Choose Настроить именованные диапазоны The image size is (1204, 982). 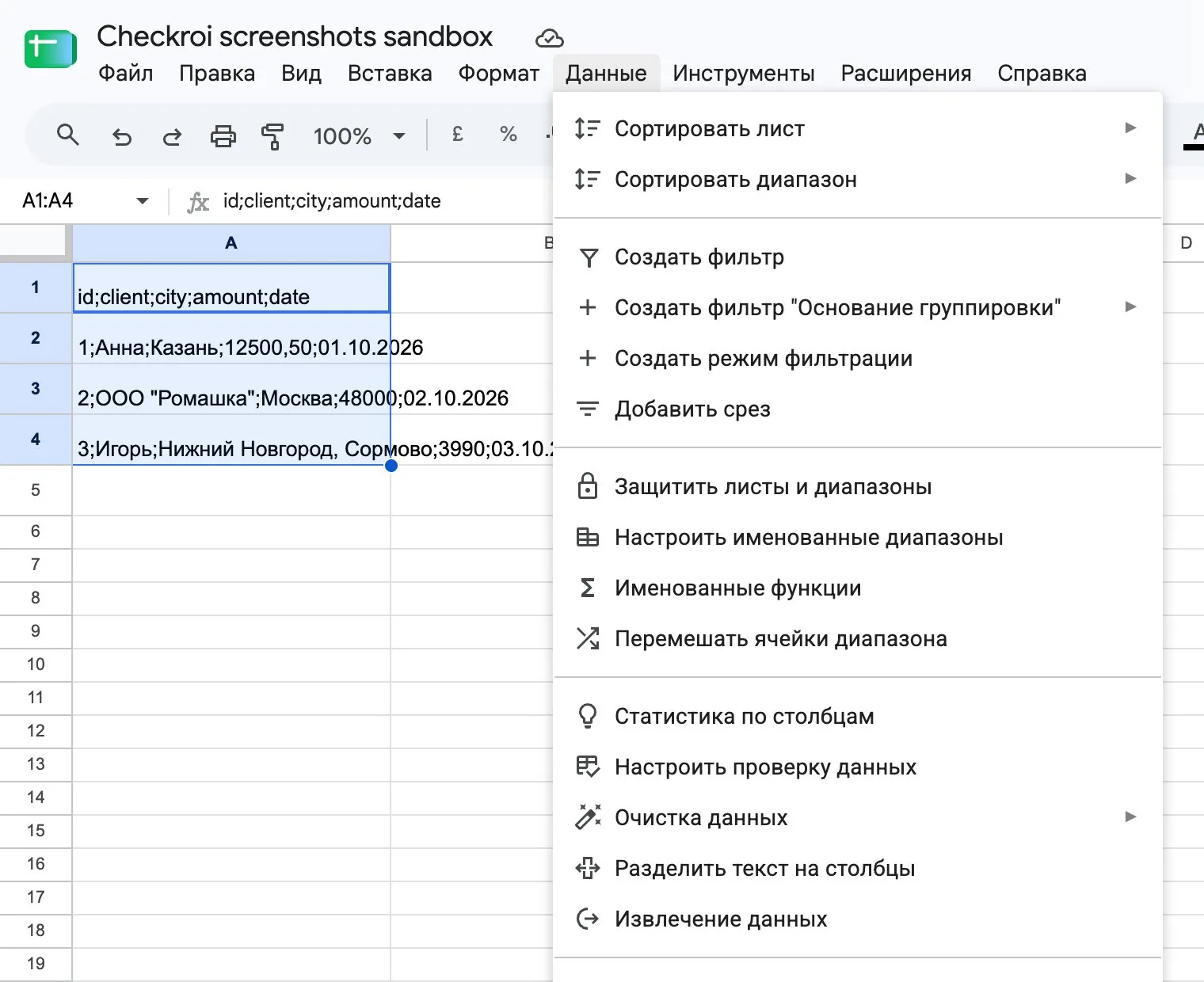858,537
